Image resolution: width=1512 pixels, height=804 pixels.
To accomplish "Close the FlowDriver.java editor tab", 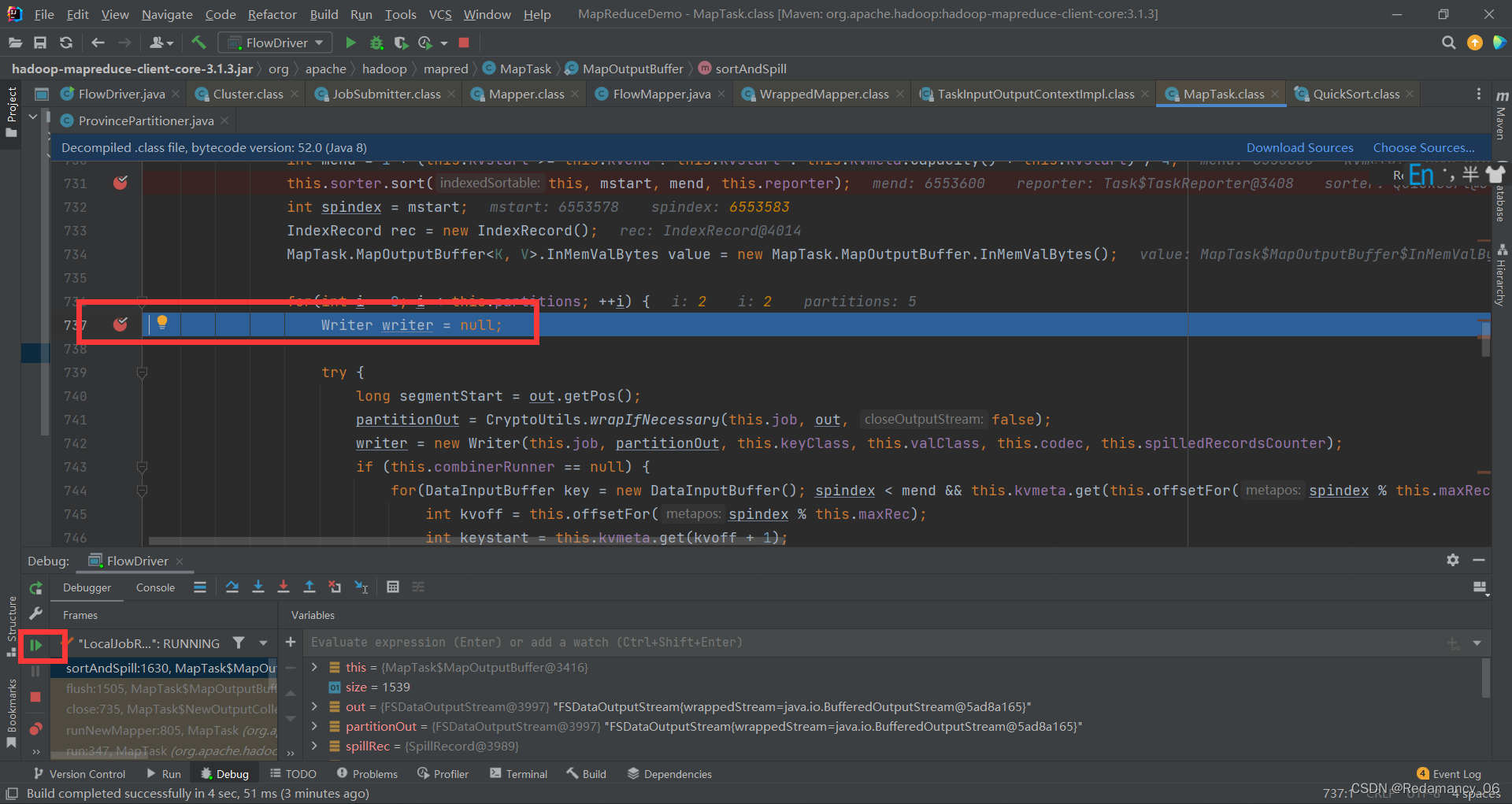I will (176, 94).
